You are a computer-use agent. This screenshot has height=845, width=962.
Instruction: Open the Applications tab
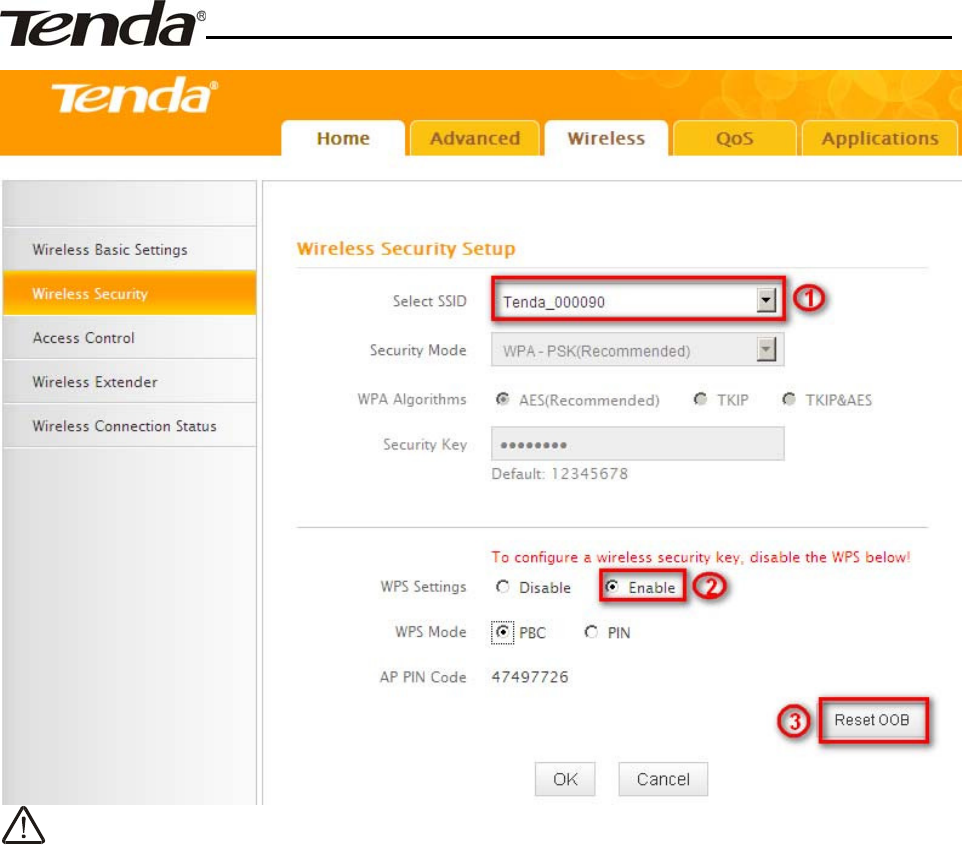880,138
